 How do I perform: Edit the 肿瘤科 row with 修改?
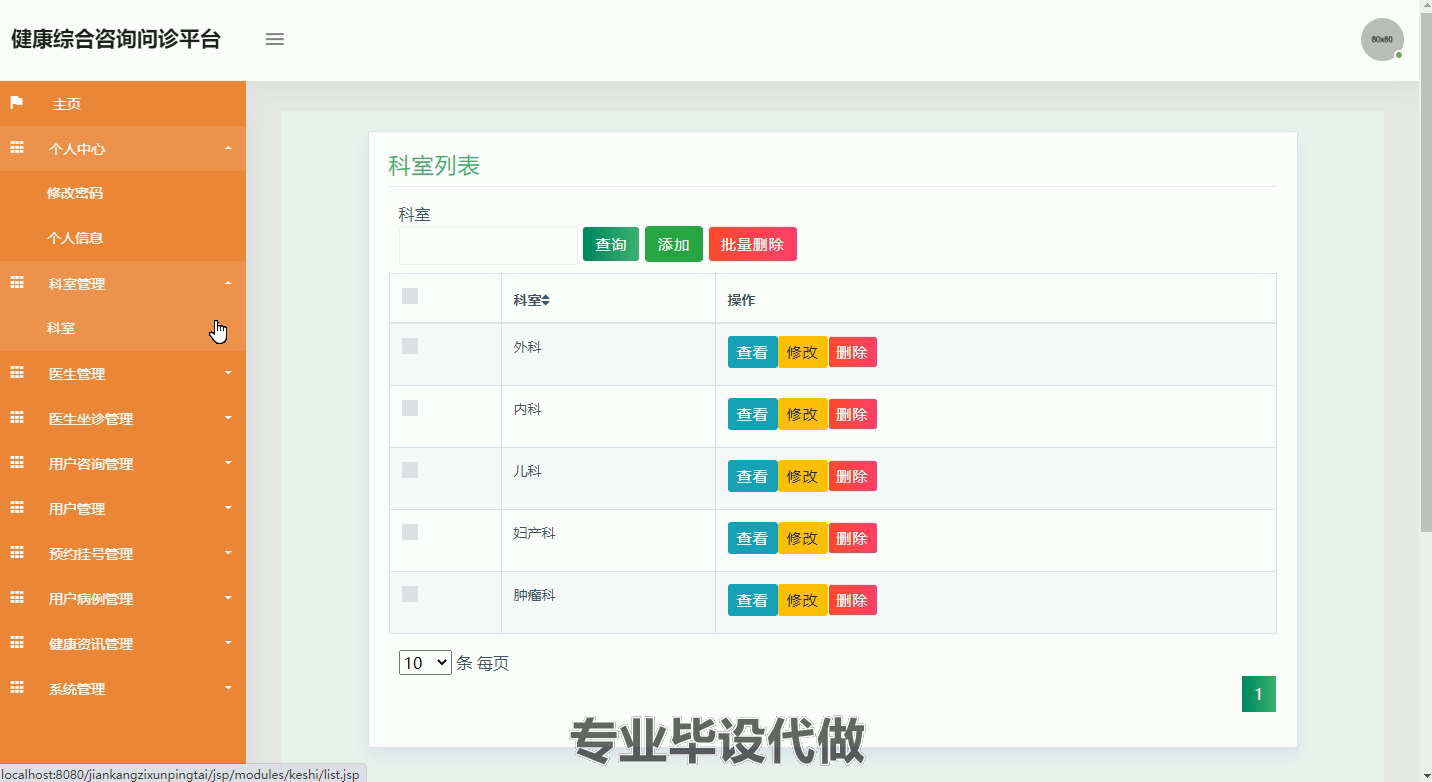point(802,600)
